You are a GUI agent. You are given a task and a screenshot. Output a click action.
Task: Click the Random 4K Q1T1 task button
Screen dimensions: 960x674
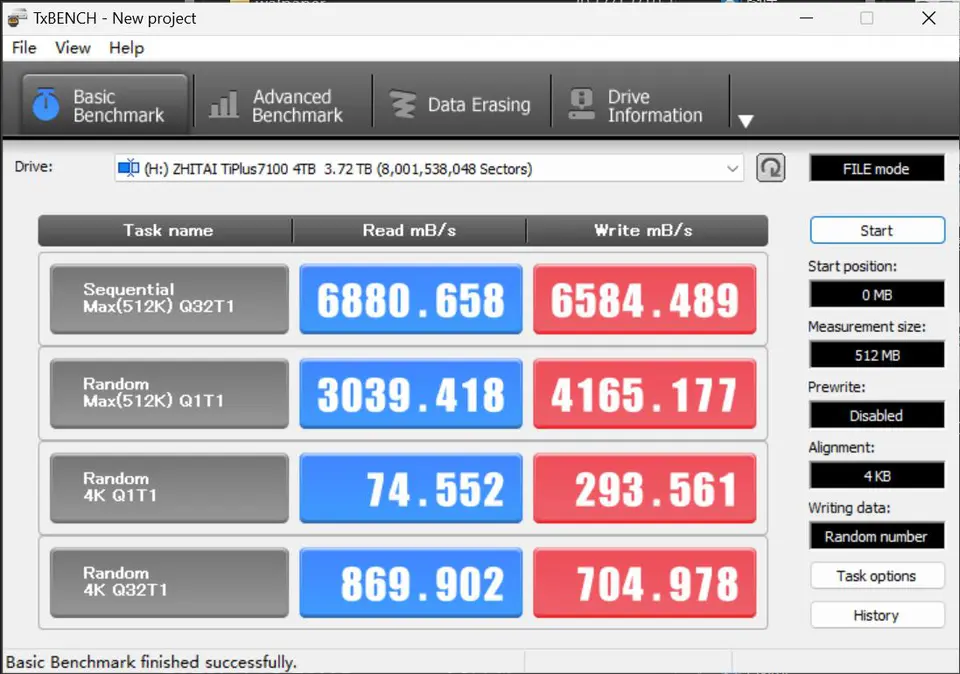[169, 488]
